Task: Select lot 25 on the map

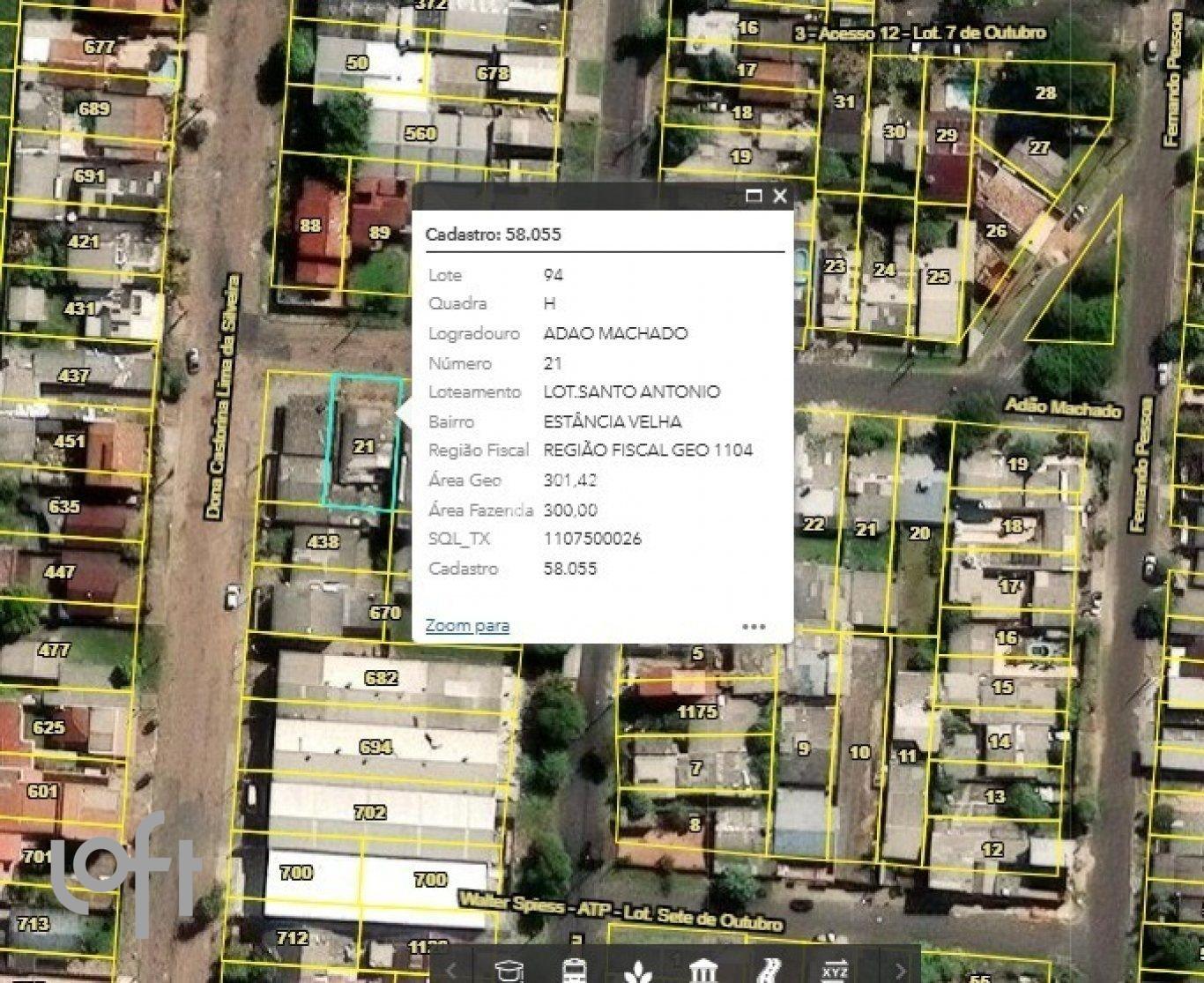Action: [x=939, y=276]
